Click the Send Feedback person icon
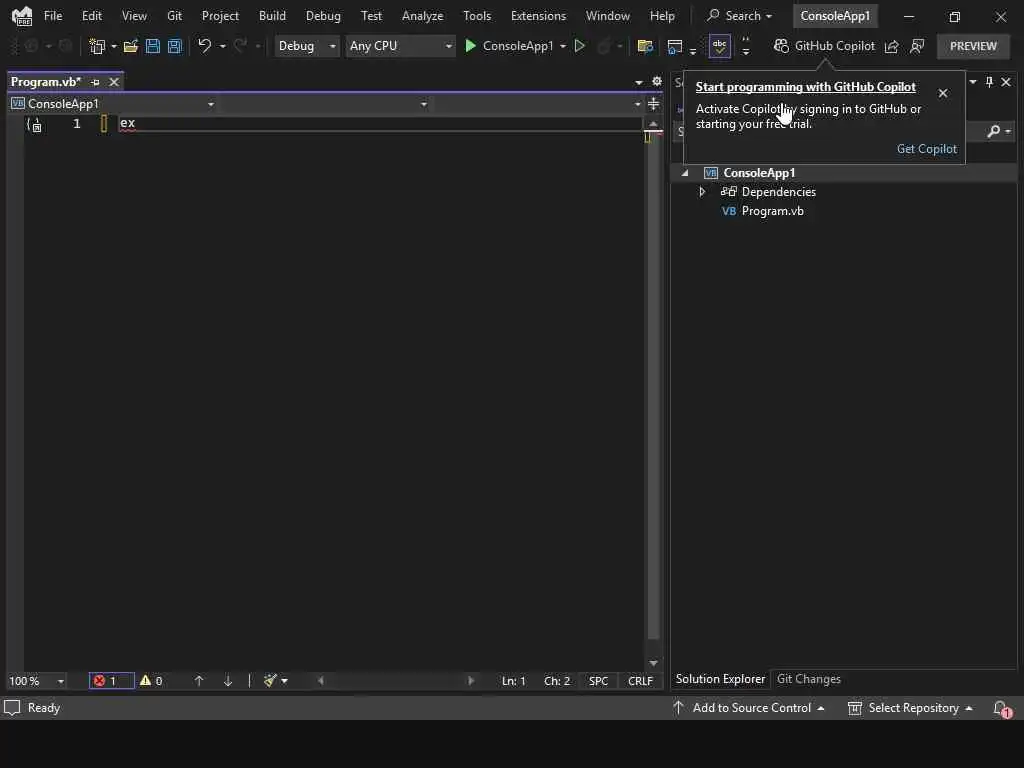1024x768 pixels. pos(917,46)
